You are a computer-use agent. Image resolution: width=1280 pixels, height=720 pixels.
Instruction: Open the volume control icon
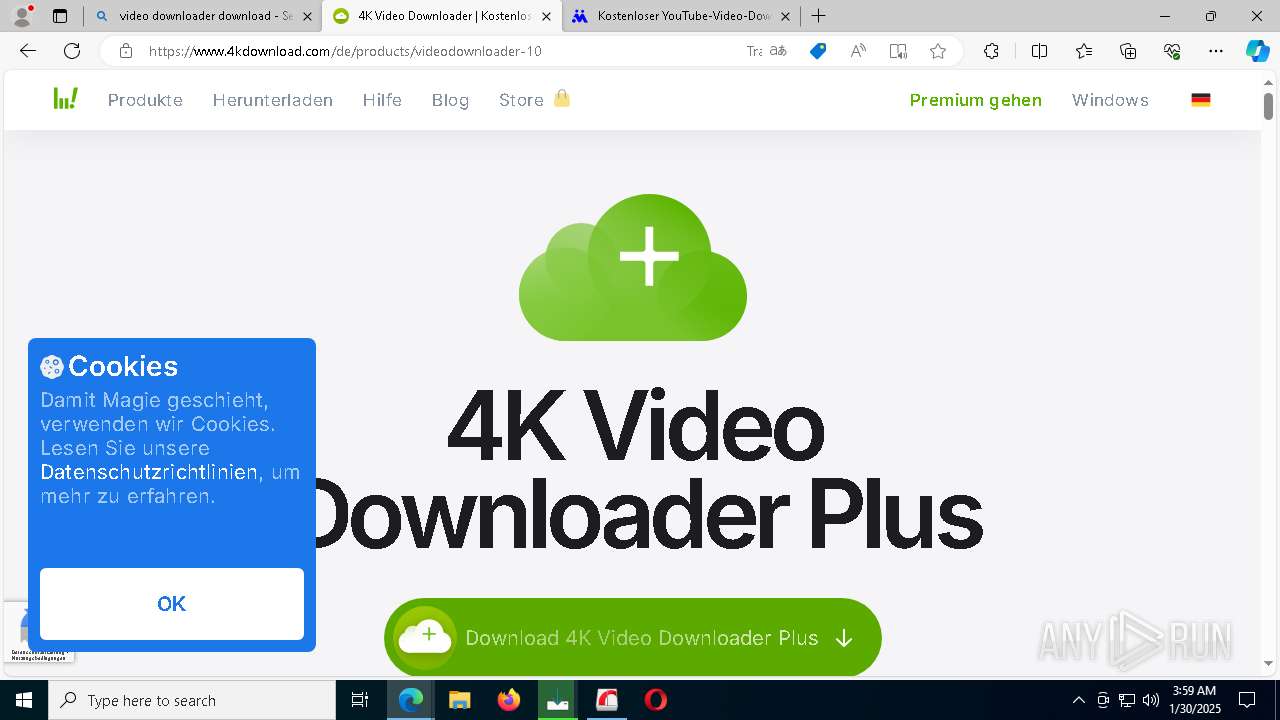[1150, 700]
